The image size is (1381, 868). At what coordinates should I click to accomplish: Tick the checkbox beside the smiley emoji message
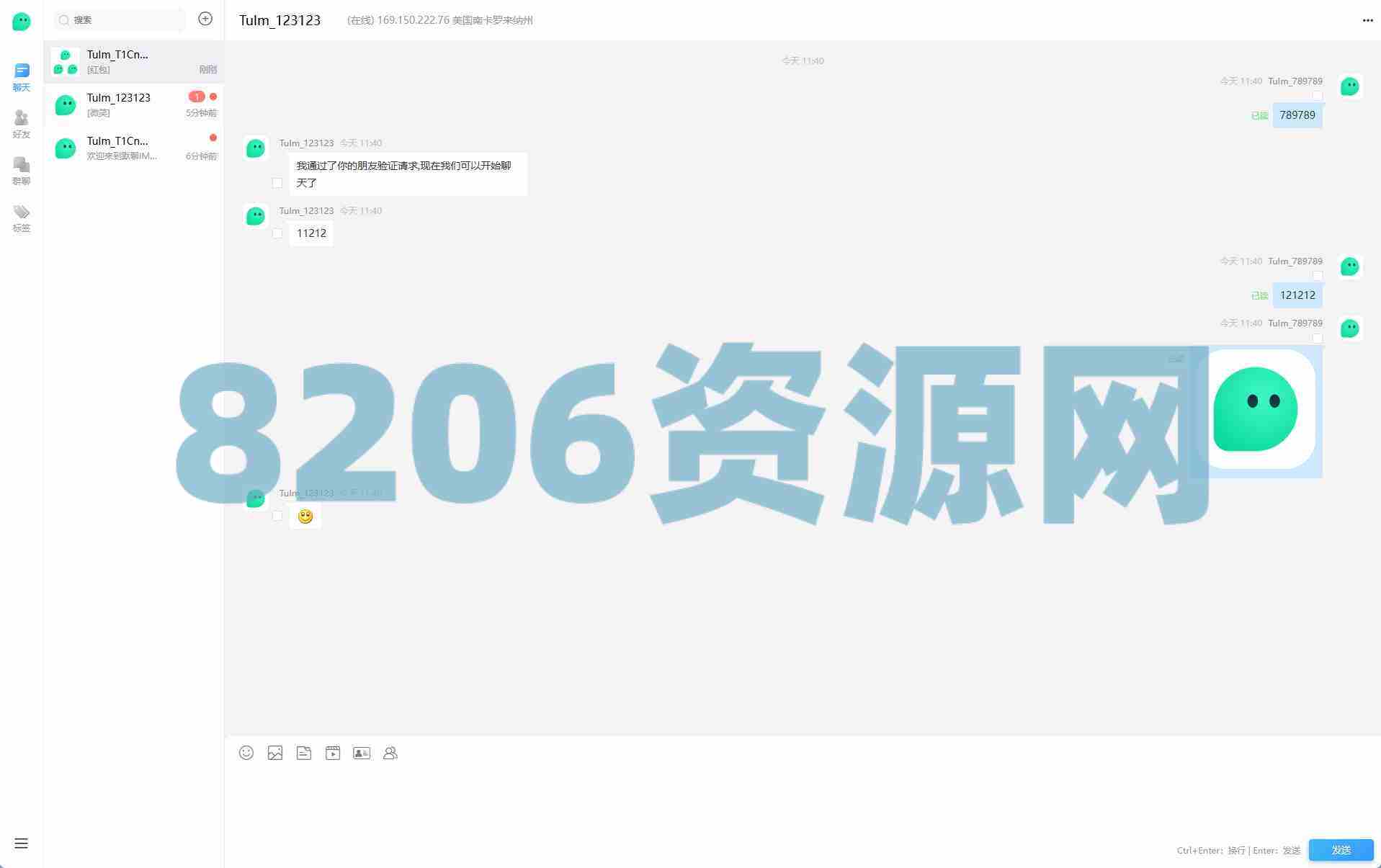click(x=277, y=516)
